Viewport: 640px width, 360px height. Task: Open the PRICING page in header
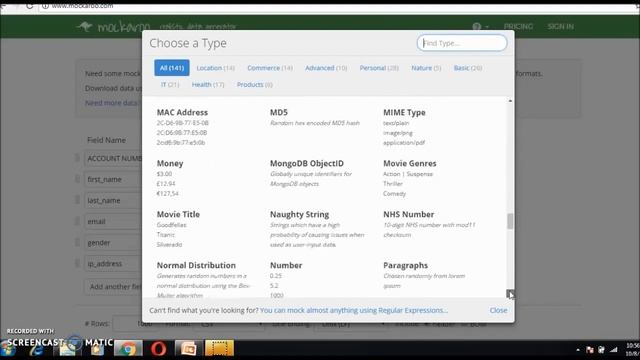coord(518,27)
